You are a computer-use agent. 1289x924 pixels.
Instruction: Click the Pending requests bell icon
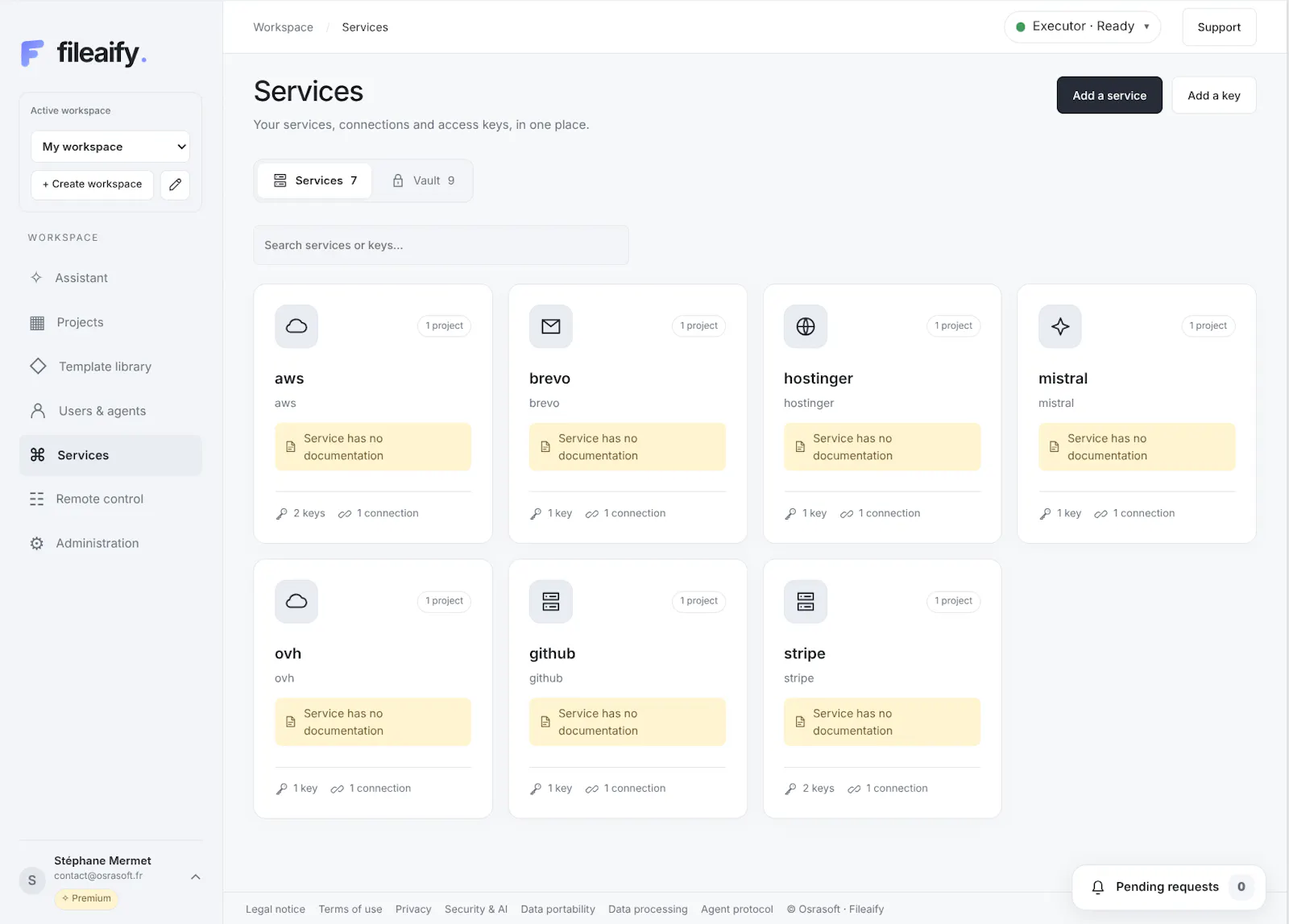[1097, 887]
